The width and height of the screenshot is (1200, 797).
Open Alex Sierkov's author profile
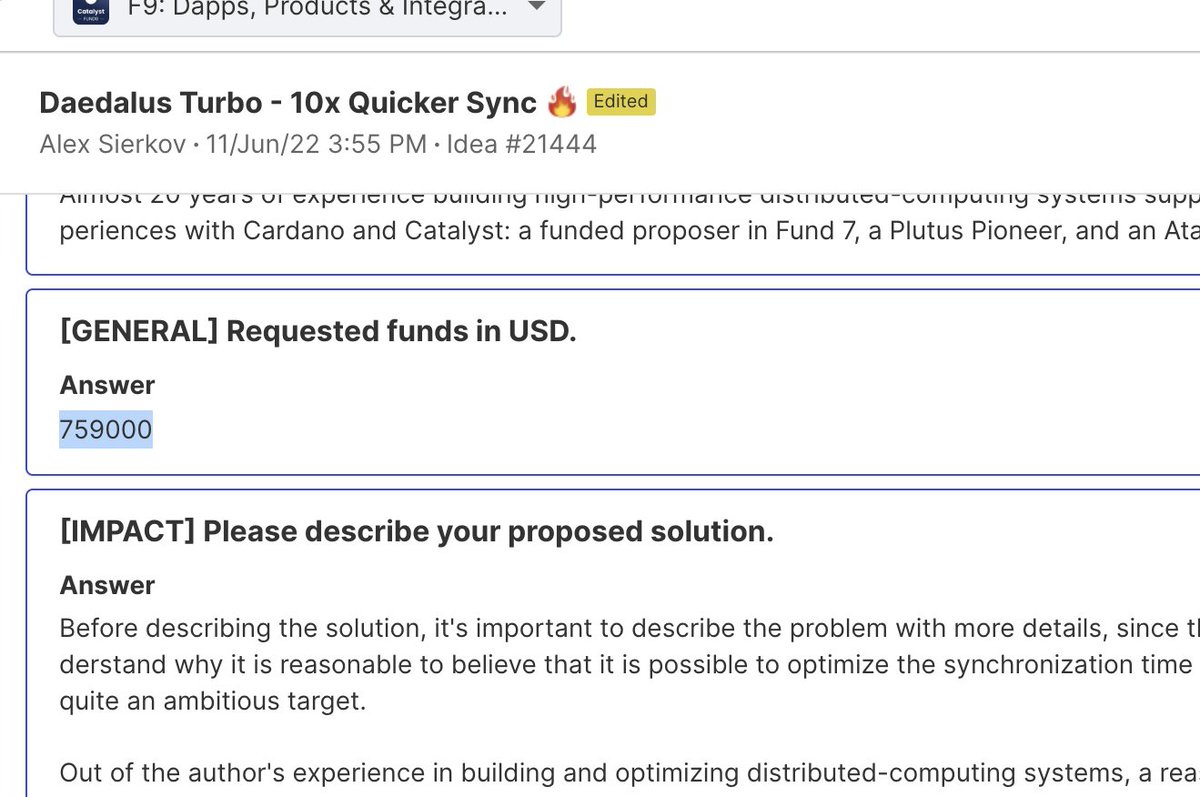click(113, 145)
